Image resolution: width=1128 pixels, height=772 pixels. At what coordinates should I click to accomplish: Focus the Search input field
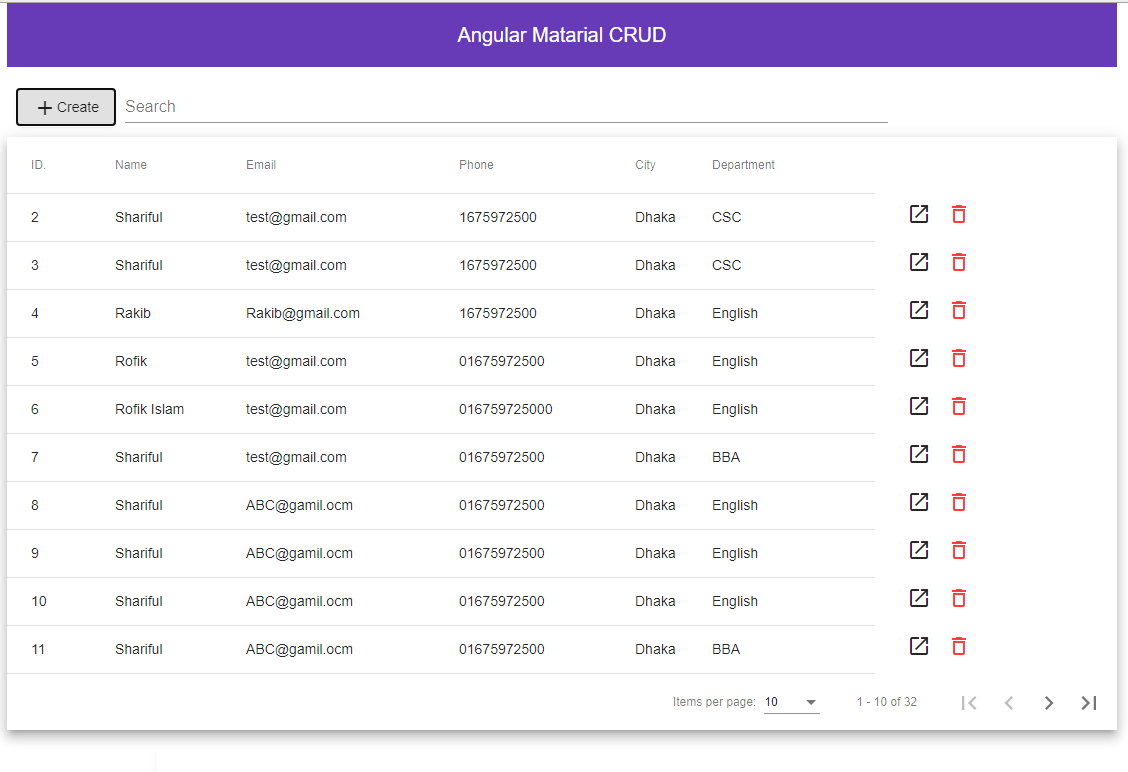tap(505, 107)
